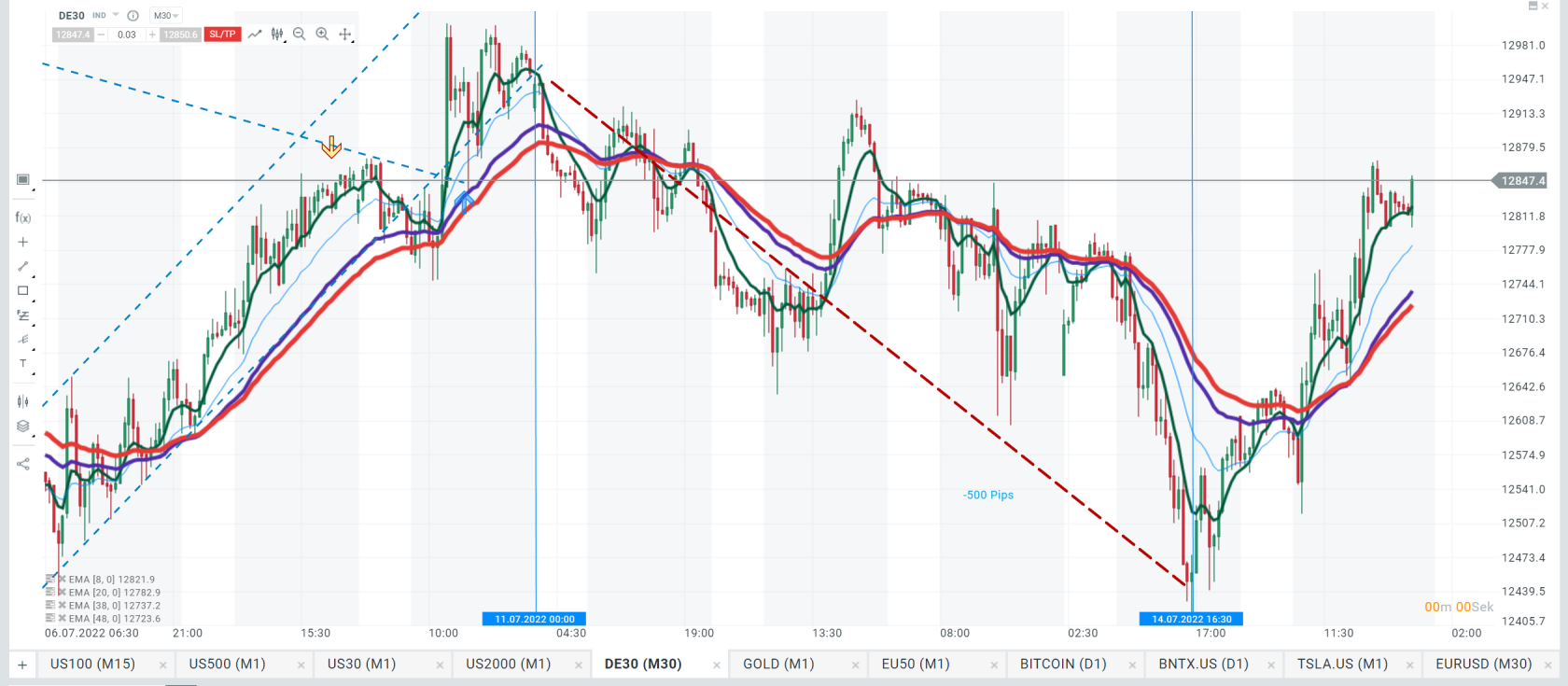Click the screen layout icon in sidebar
The image size is (1568, 686).
click(23, 180)
